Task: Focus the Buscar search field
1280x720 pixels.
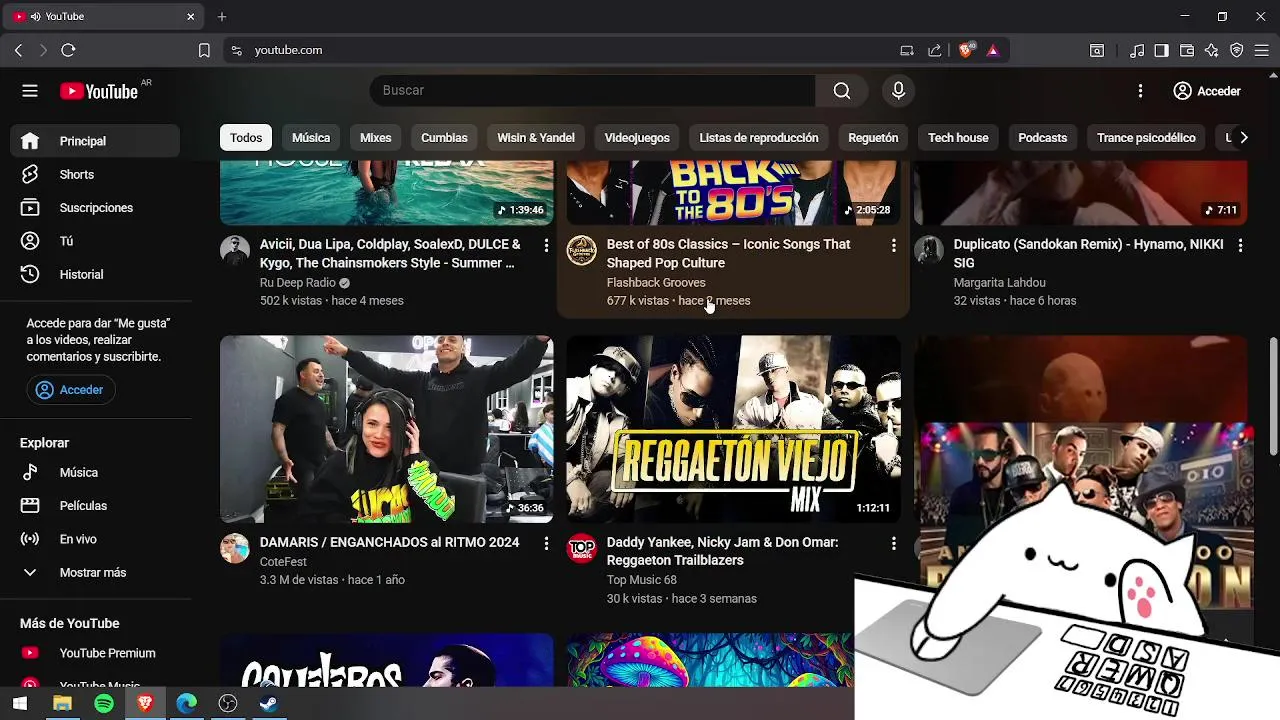Action: click(x=593, y=90)
